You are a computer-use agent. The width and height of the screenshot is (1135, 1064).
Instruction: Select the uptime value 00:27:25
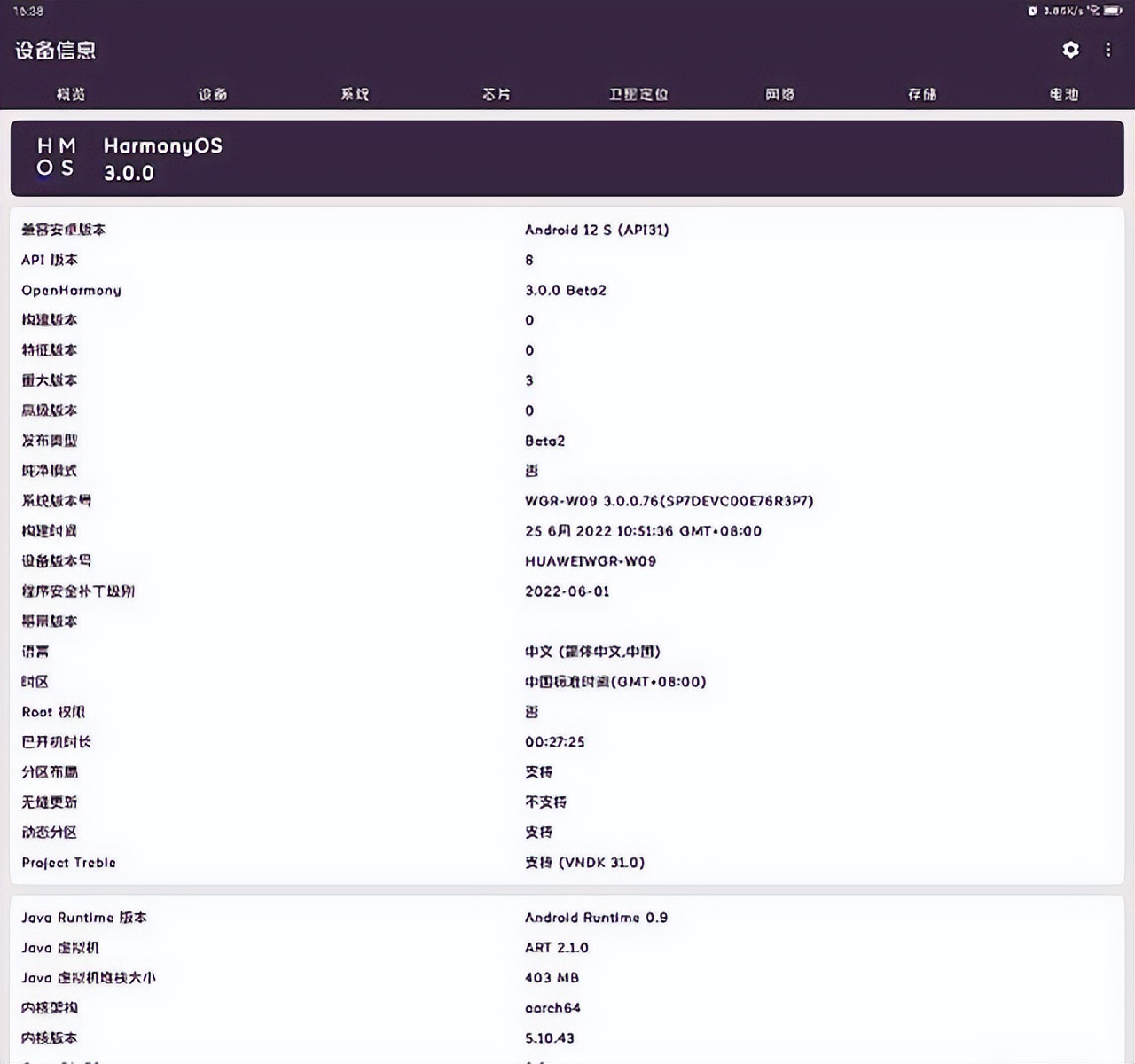554,742
